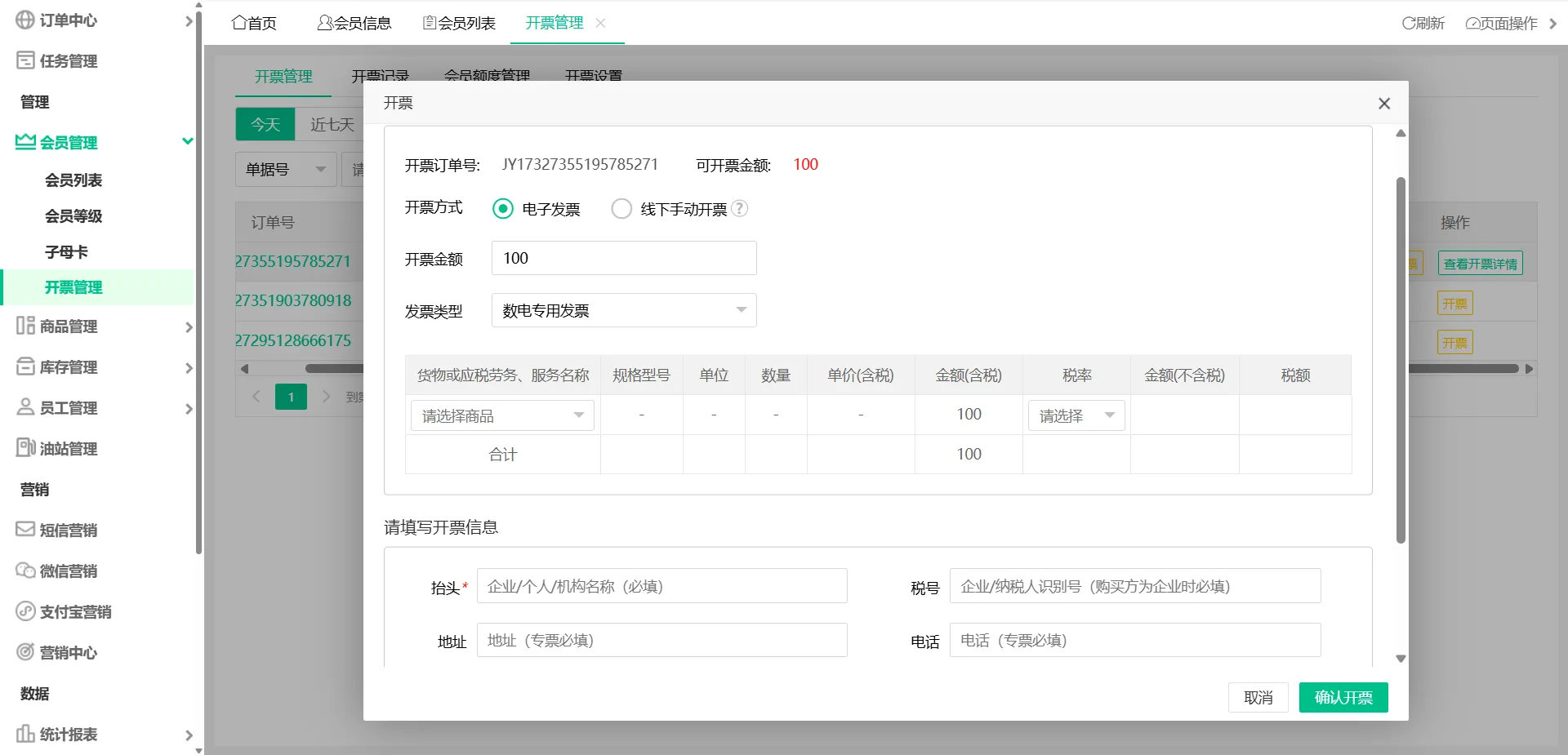Expand the 库存管理 menu

189,367
